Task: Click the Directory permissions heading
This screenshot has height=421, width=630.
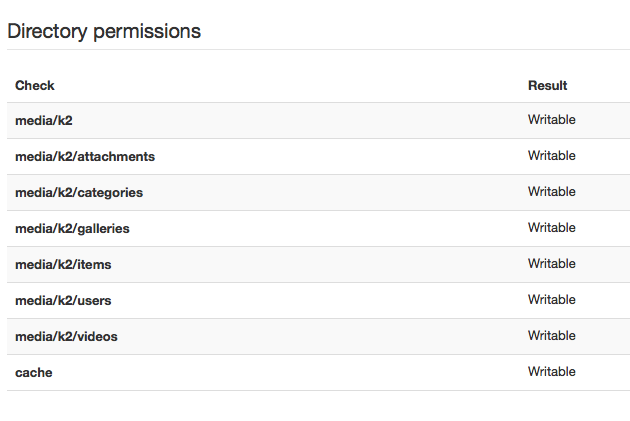Action: [x=104, y=32]
